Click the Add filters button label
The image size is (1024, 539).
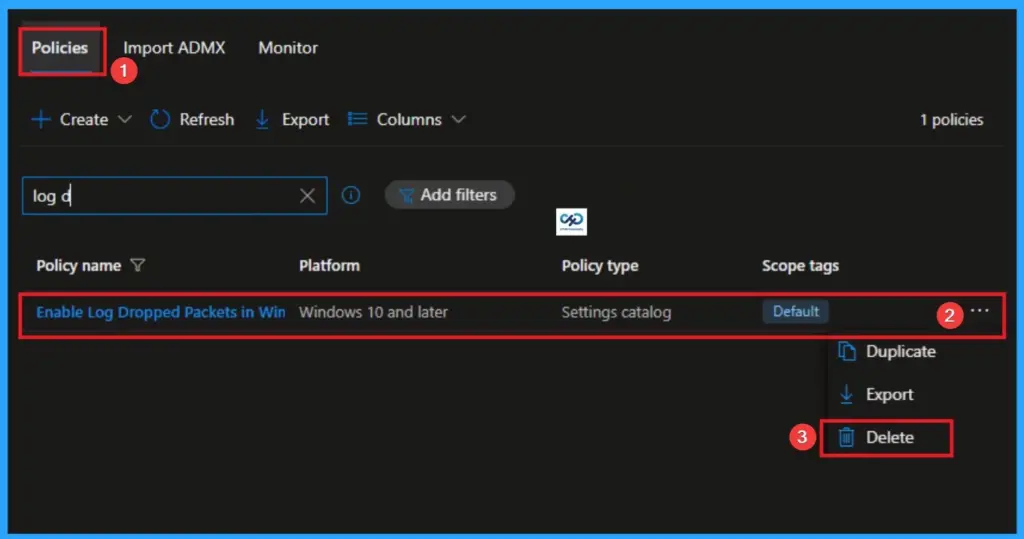[x=458, y=195]
